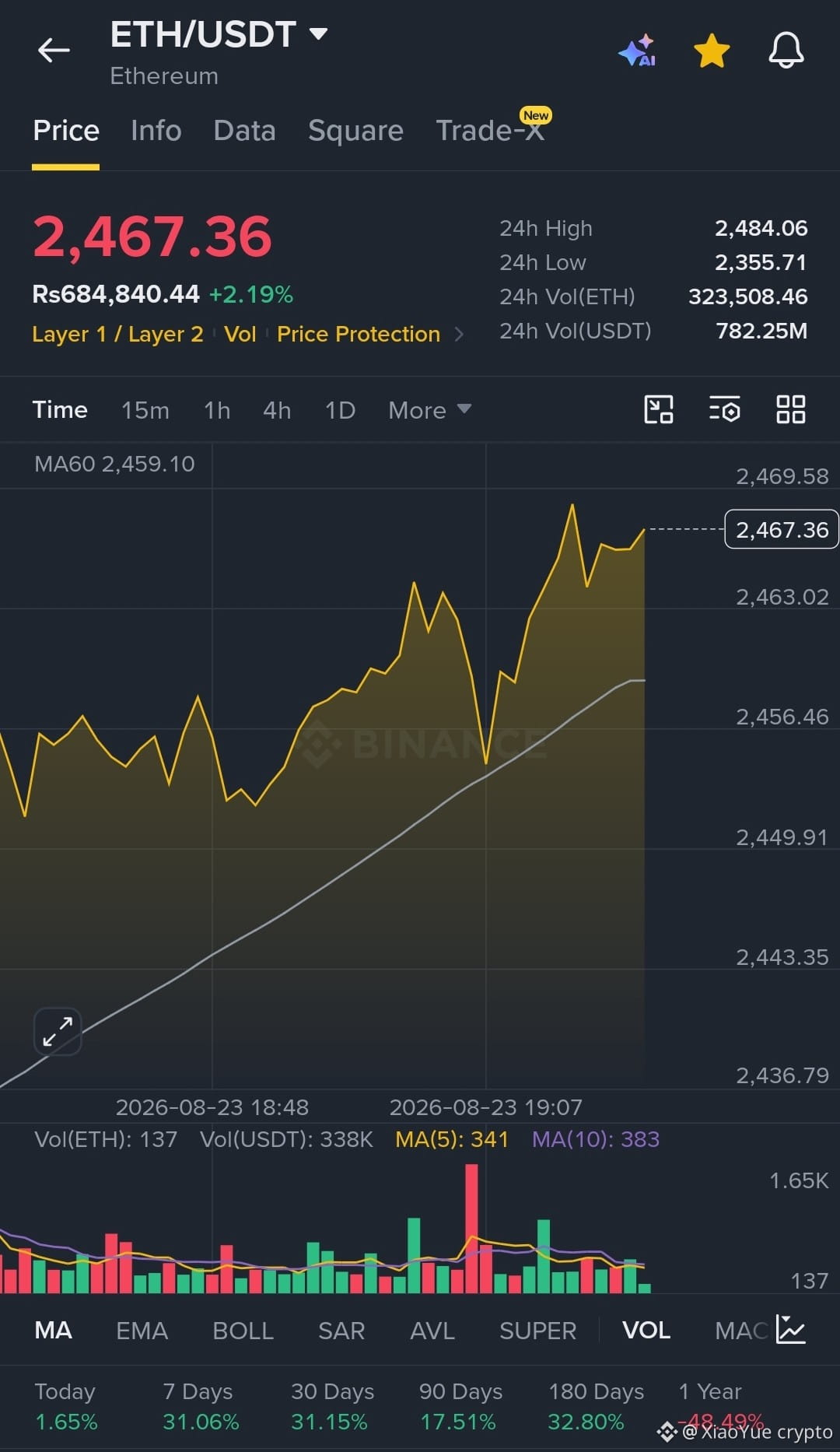840x1452 pixels.
Task: Tap the MA(5): 341 volume legend
Action: (452, 1139)
